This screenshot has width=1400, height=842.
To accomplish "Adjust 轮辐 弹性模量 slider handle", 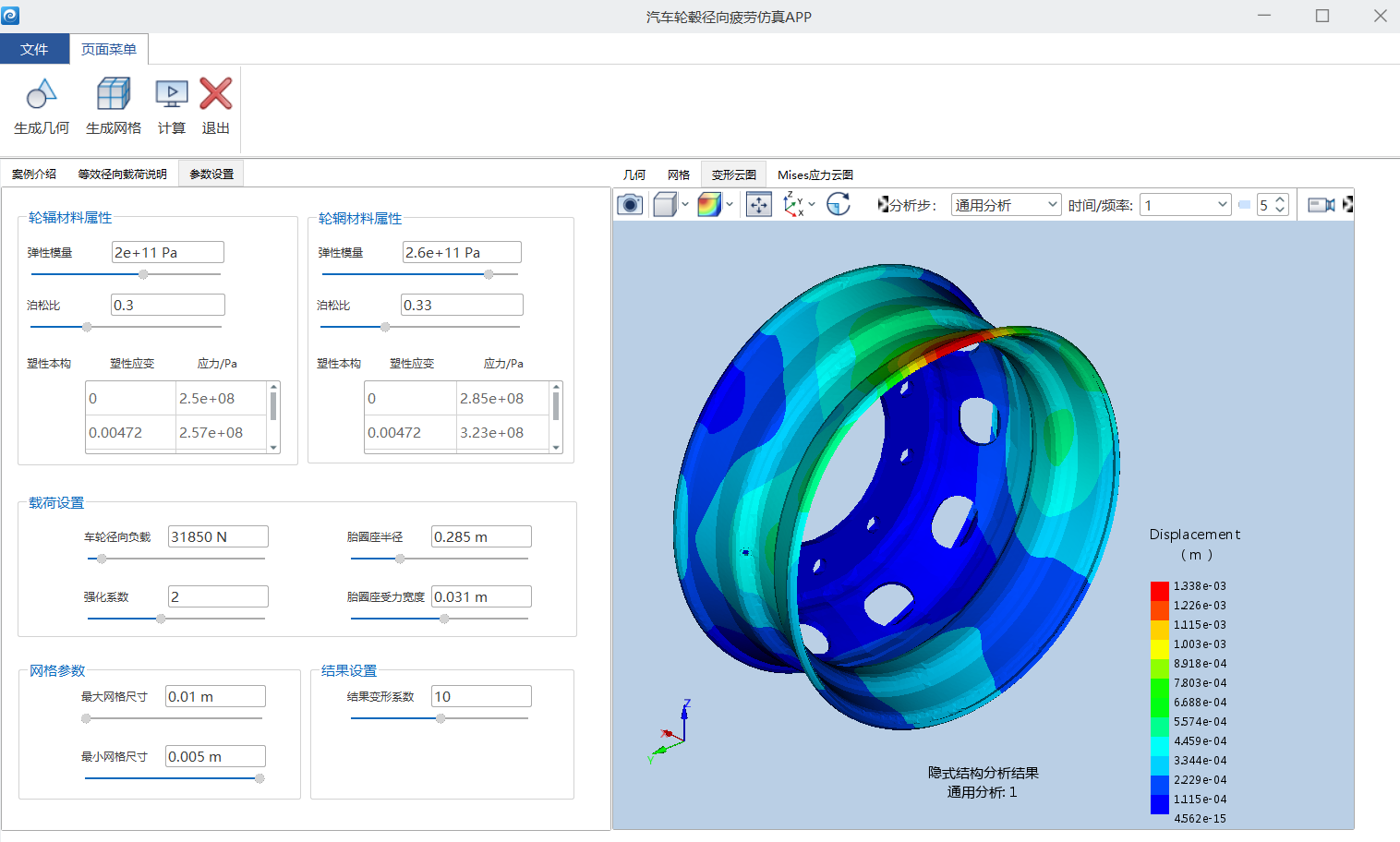I will point(143,274).
